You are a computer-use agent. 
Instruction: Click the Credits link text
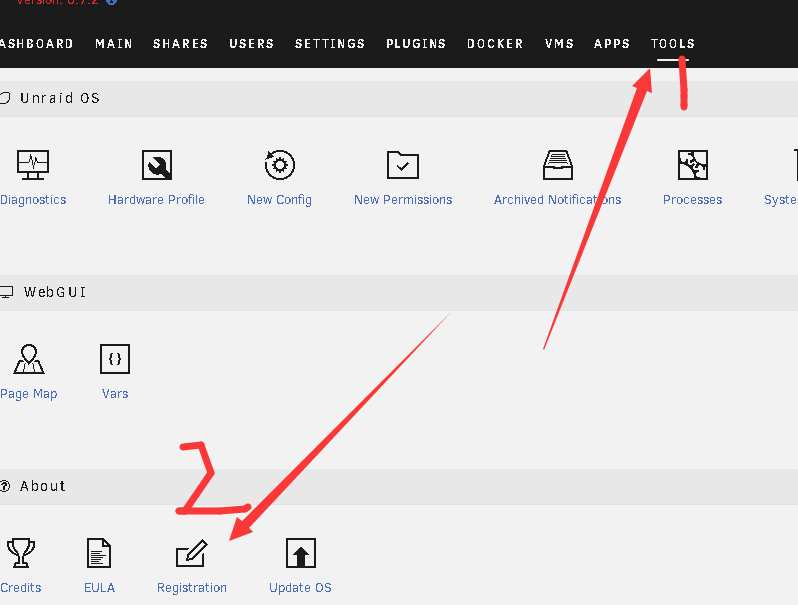[x=21, y=588]
